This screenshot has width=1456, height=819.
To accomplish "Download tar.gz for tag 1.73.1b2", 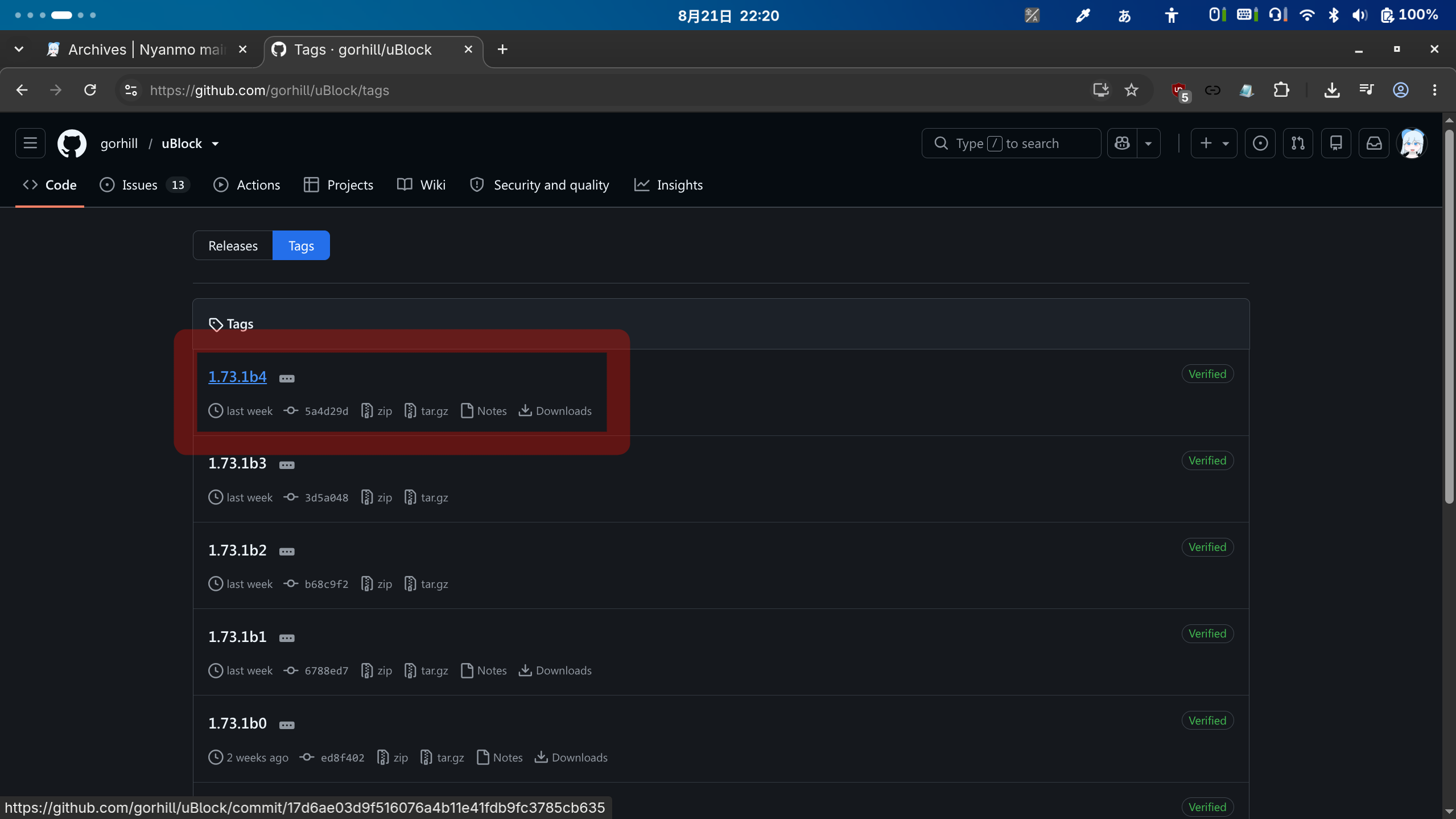I will click(x=426, y=584).
